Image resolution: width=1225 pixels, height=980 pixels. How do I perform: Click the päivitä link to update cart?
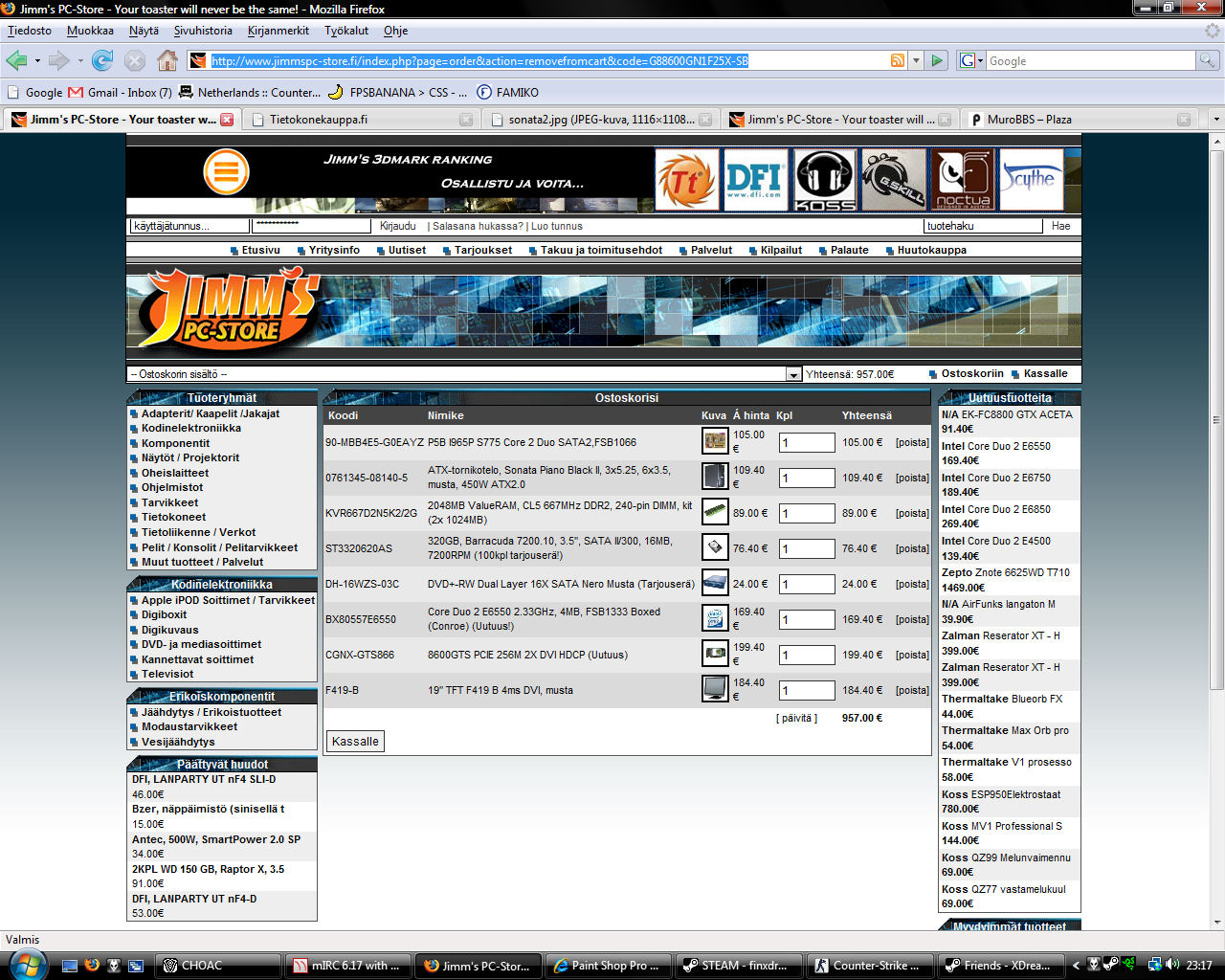pyautogui.click(x=796, y=718)
